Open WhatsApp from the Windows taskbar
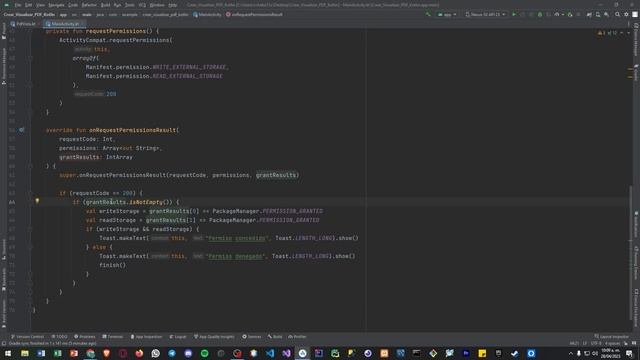The height and width of the screenshot is (360, 640). [156, 353]
